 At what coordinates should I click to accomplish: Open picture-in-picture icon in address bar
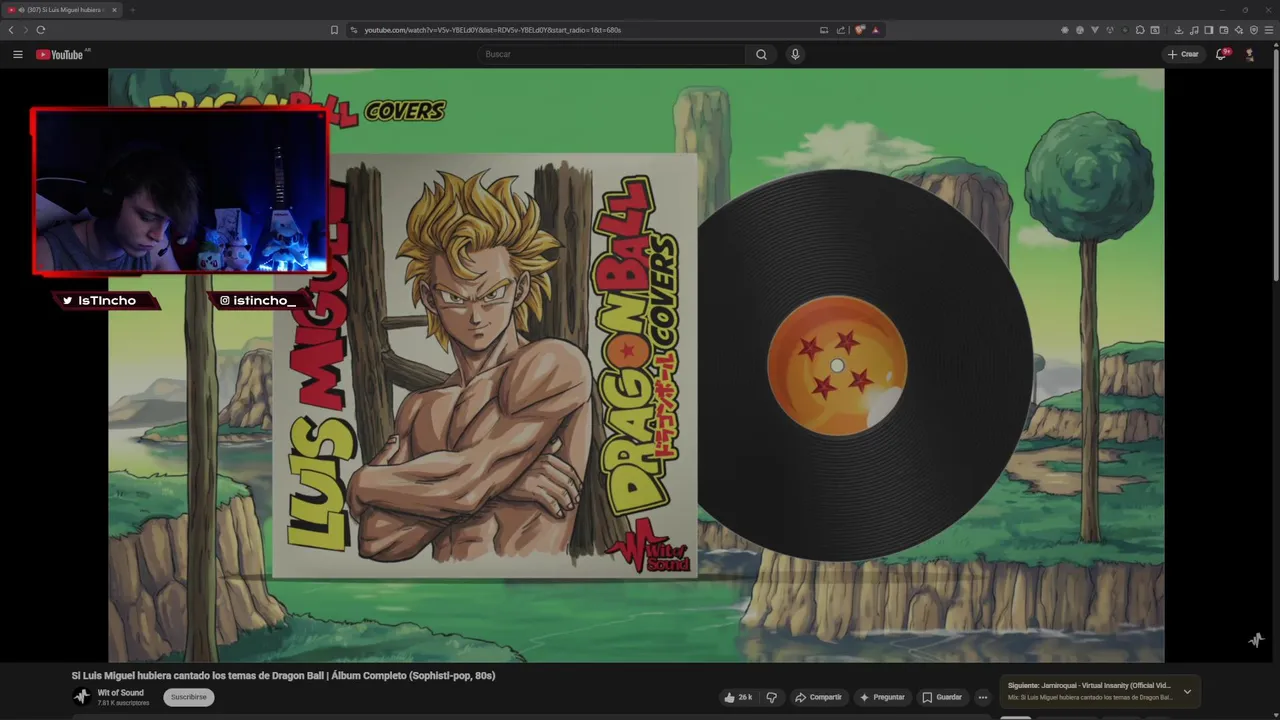pos(824,30)
